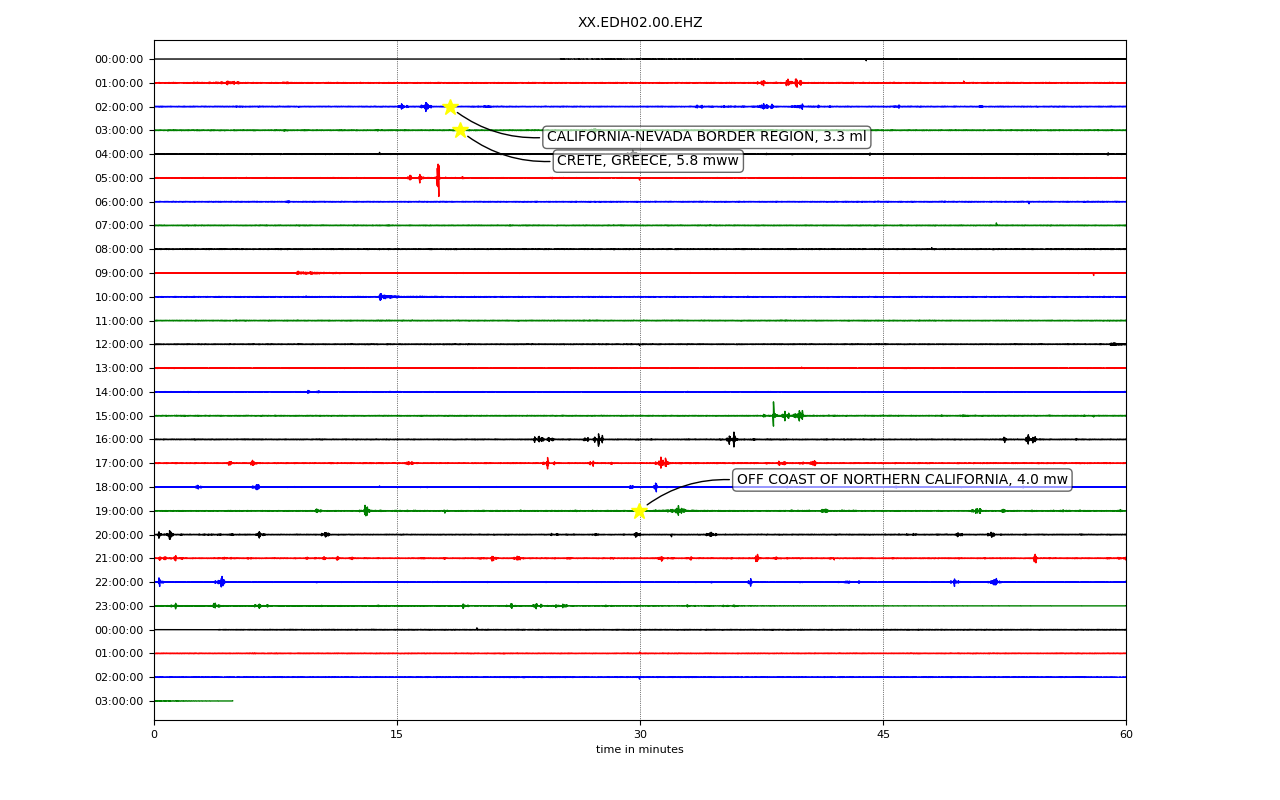Viewport: 1280px width, 800px height.
Task: Click the 45 tick on the x-axis
Action: (883, 735)
